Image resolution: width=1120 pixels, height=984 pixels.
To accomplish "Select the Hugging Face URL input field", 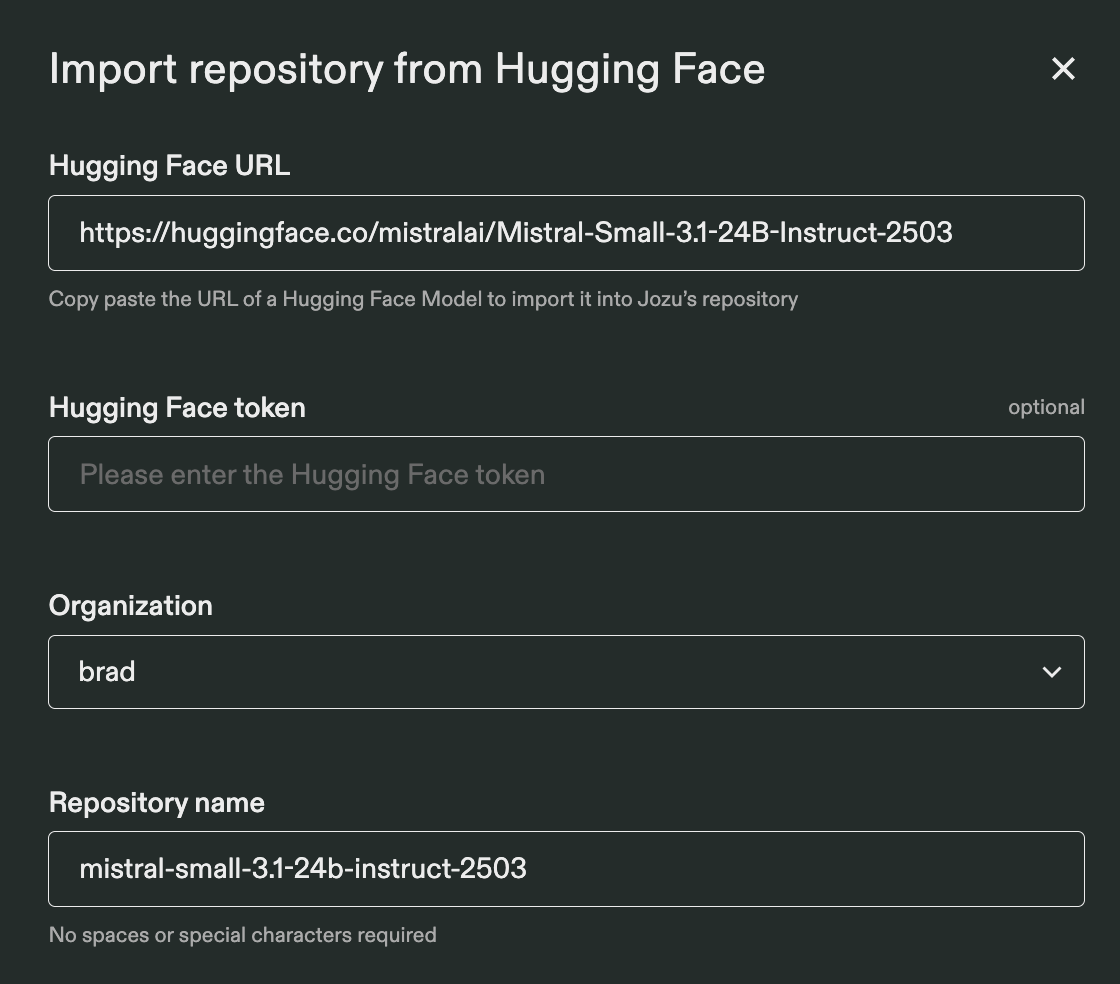I will (566, 233).
